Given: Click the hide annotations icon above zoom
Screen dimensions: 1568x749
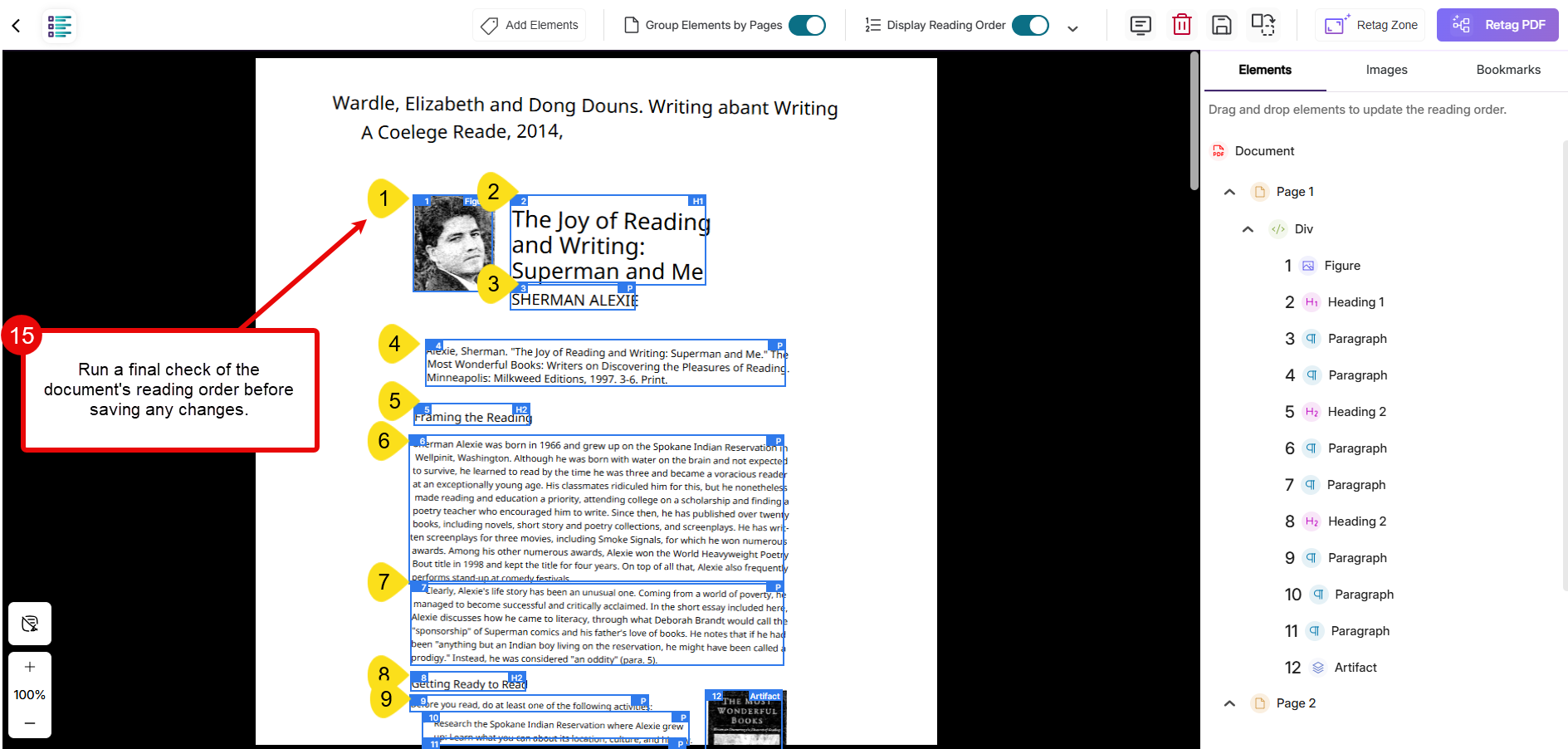Looking at the screenshot, I should tap(30, 624).
